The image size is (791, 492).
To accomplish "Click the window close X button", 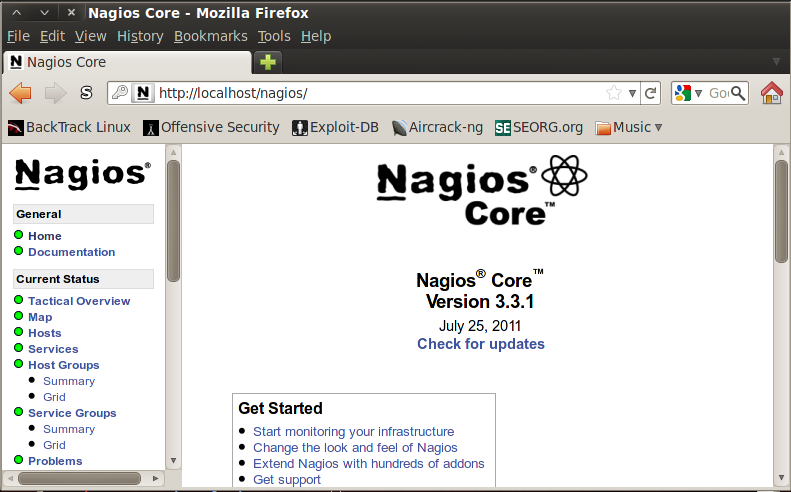I will coord(71,12).
